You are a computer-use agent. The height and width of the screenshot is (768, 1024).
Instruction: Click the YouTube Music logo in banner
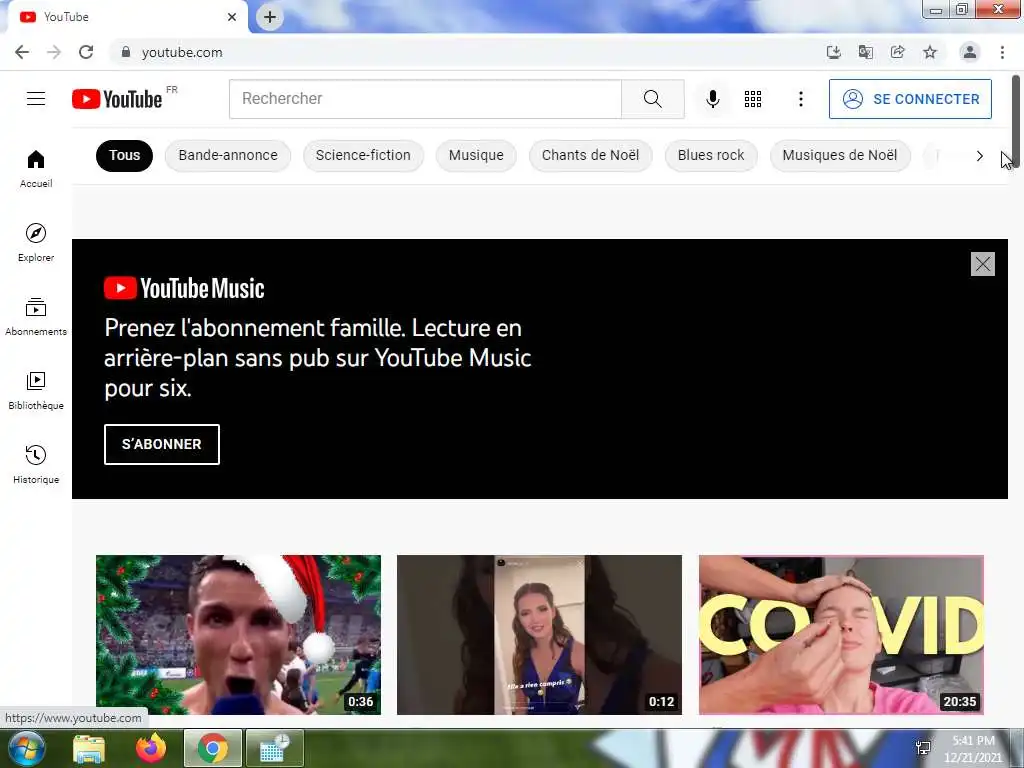tap(184, 288)
